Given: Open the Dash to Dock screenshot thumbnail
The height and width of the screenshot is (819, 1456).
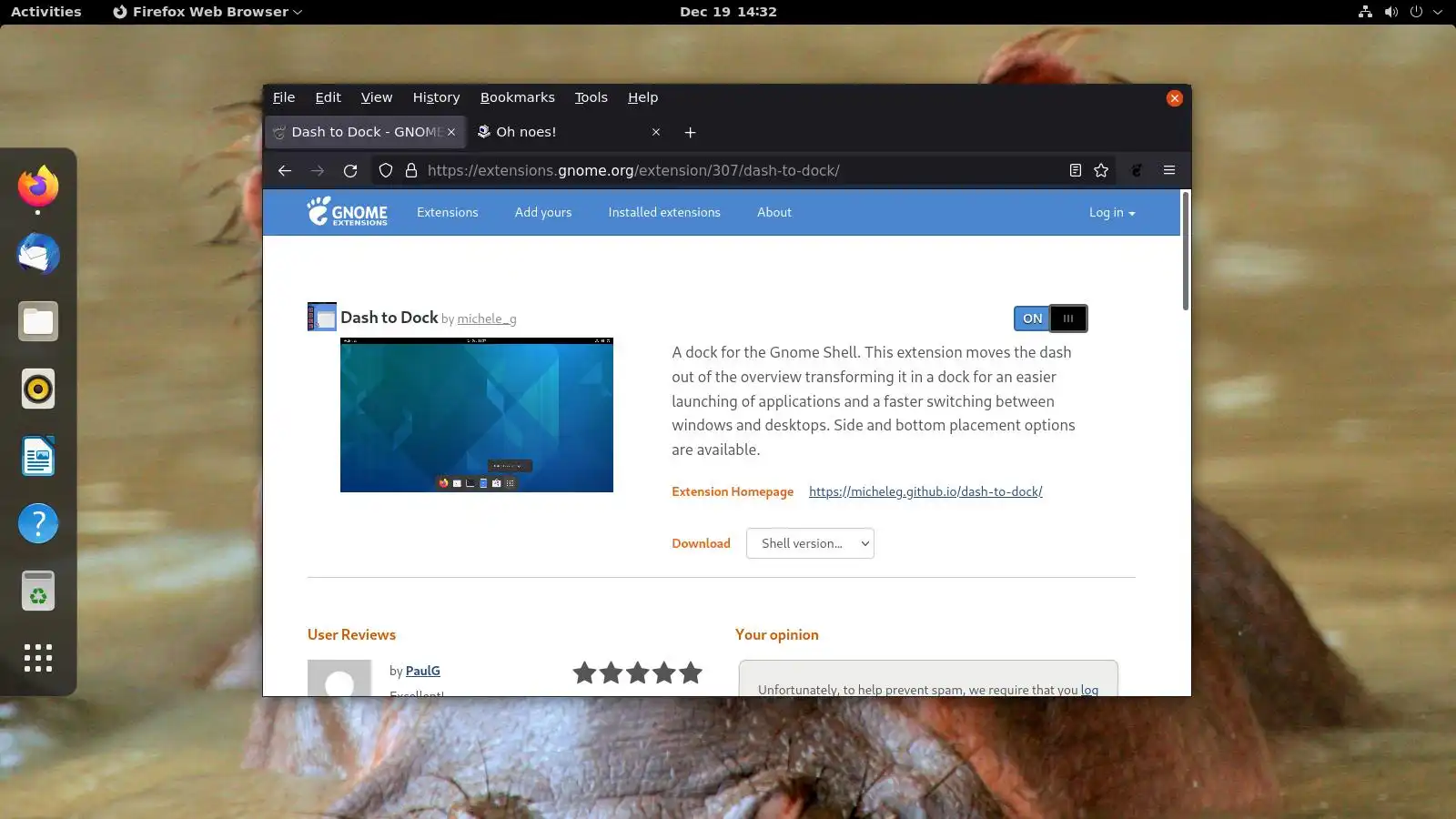Looking at the screenshot, I should pyautogui.click(x=477, y=415).
